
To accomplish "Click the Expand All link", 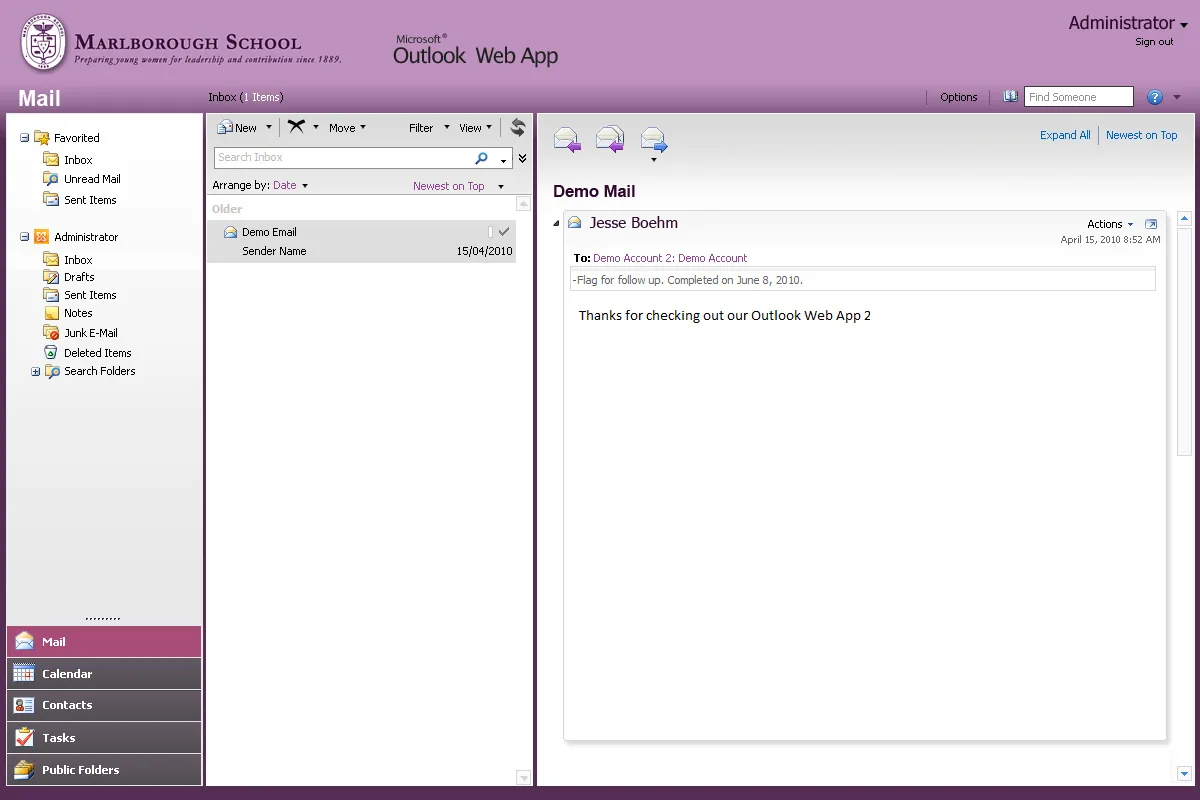I will (1065, 135).
